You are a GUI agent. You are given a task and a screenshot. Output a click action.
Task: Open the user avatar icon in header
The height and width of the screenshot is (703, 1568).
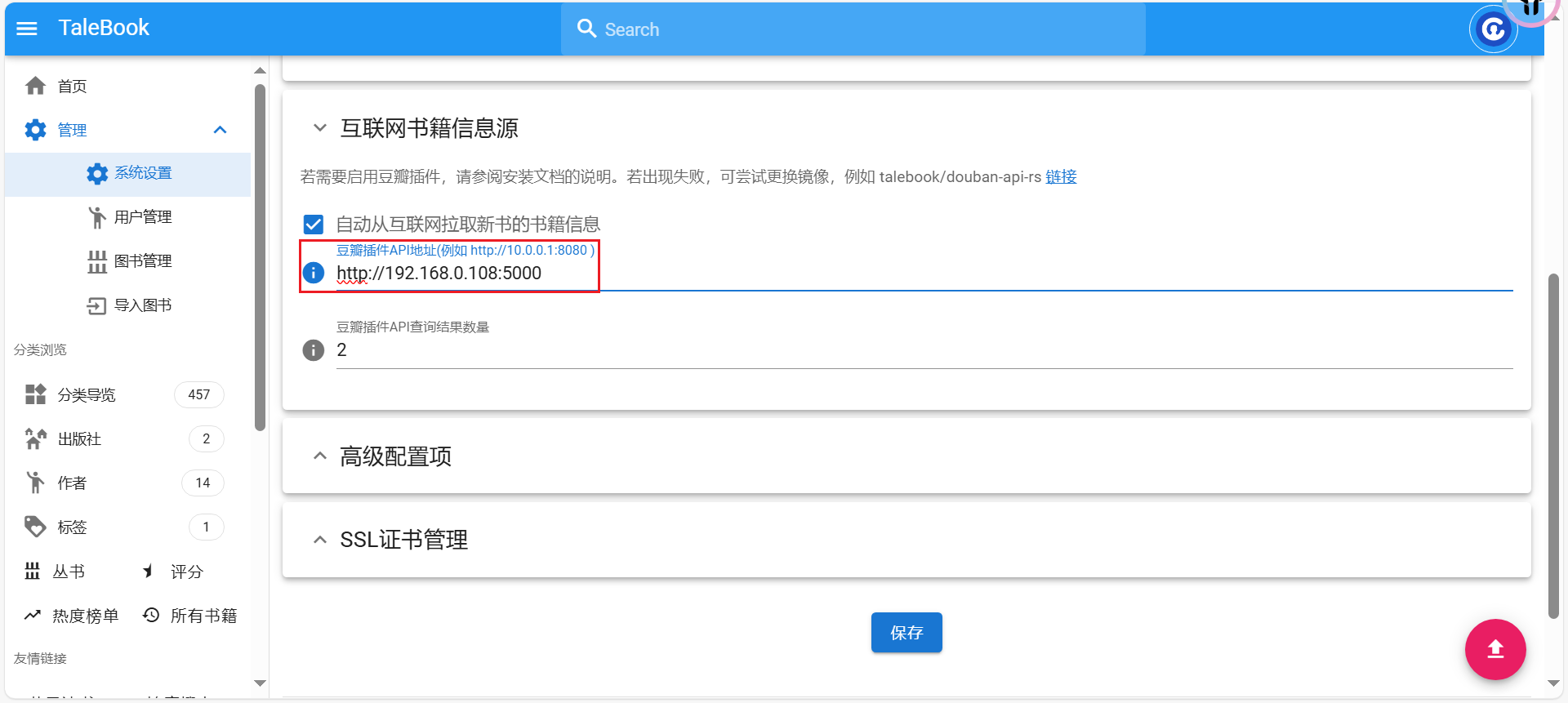[x=1494, y=30]
